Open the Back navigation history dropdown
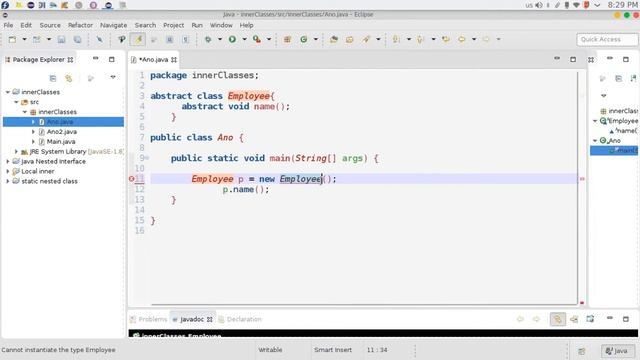 tap(474, 39)
